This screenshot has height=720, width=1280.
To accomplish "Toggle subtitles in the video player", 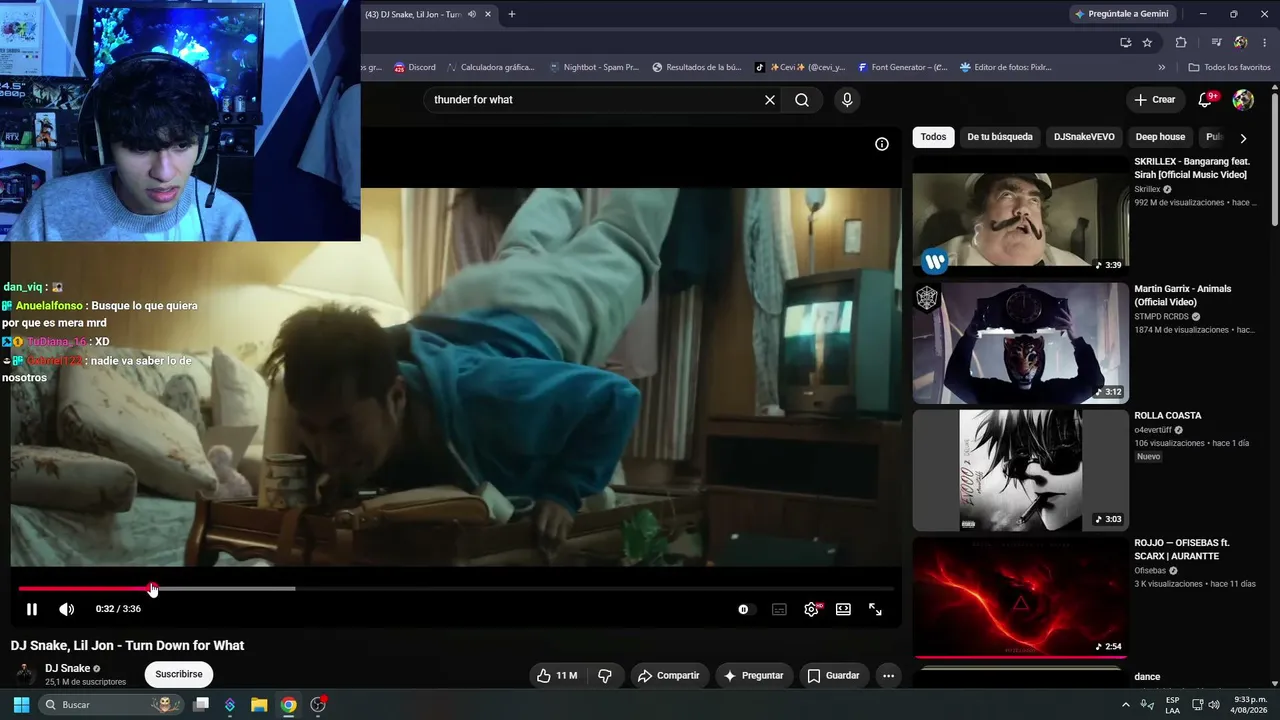I will click(x=779, y=609).
